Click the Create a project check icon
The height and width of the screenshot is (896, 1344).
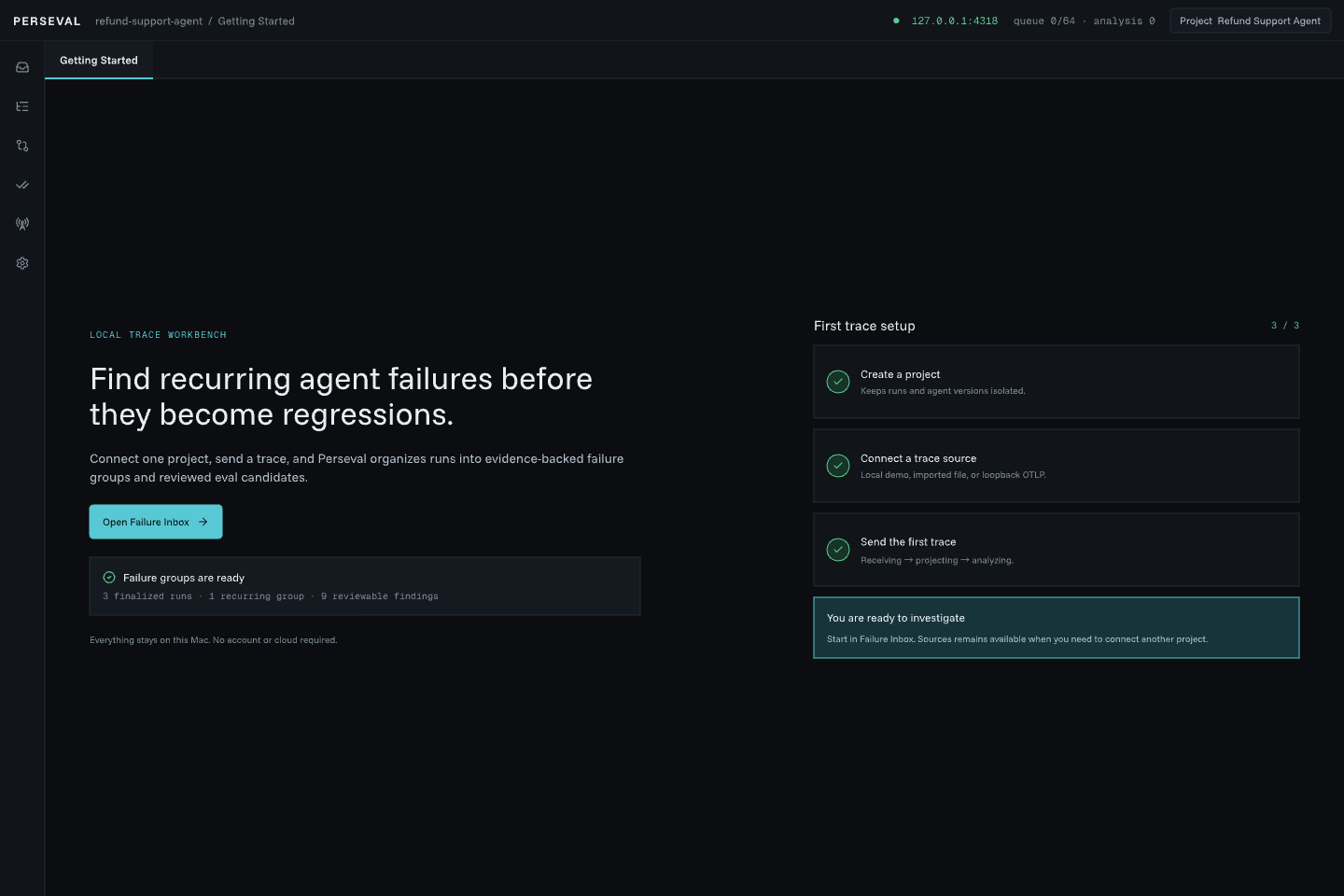(x=838, y=382)
